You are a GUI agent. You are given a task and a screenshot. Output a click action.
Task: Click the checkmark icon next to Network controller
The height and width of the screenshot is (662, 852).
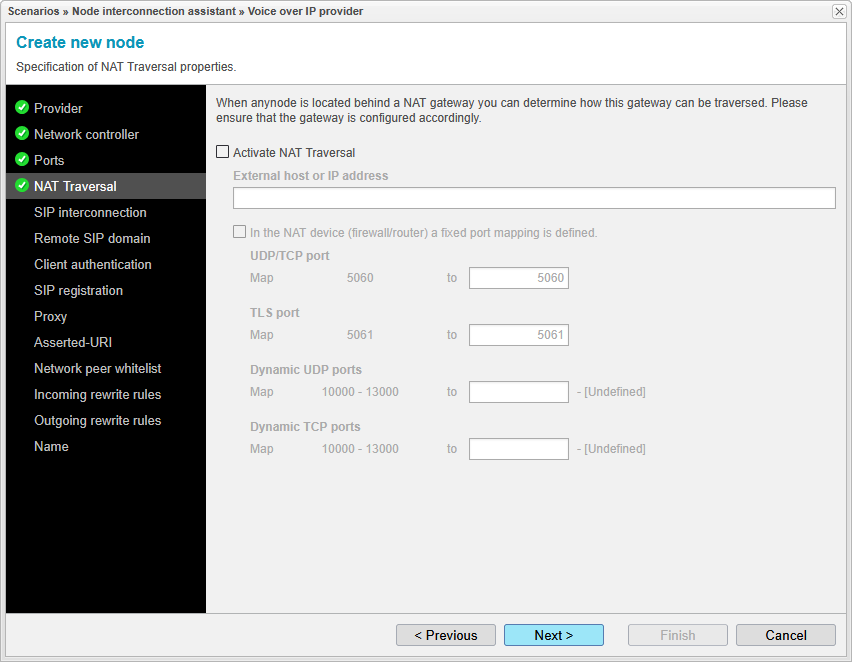tap(22, 134)
